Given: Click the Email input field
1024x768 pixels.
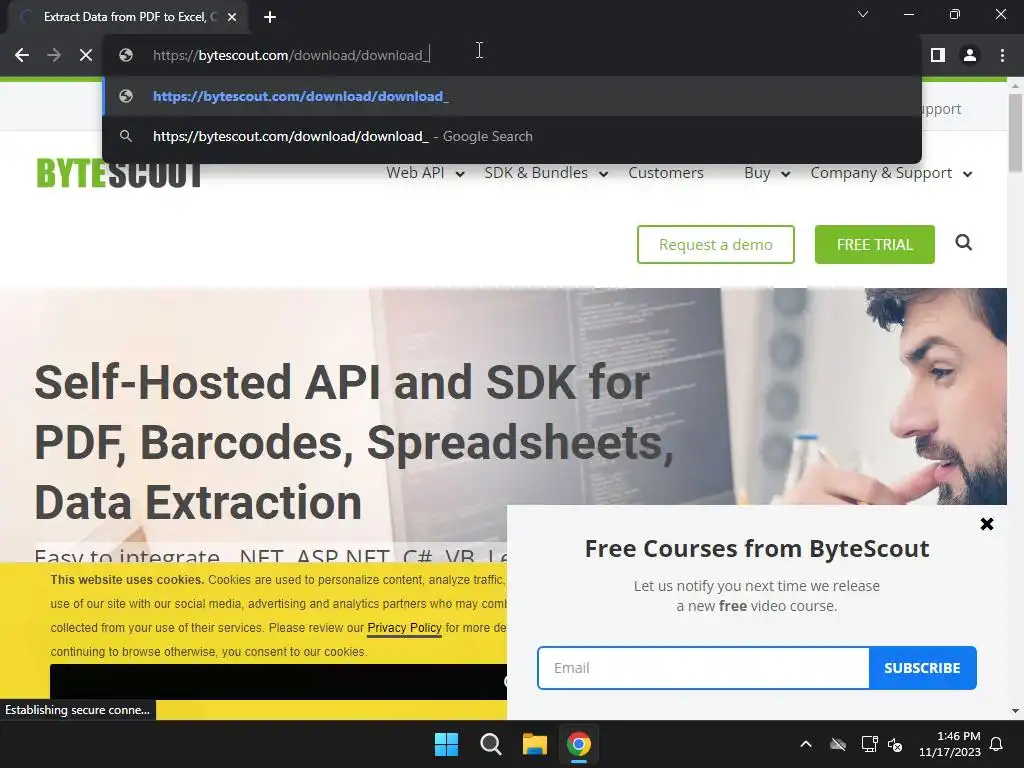Looking at the screenshot, I should (x=703, y=668).
